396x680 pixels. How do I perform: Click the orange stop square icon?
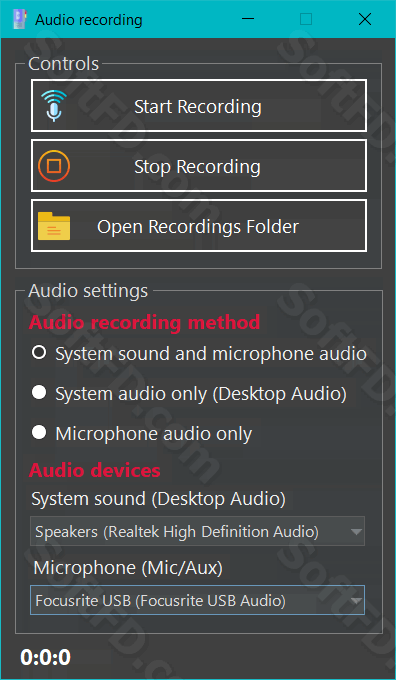(54, 166)
